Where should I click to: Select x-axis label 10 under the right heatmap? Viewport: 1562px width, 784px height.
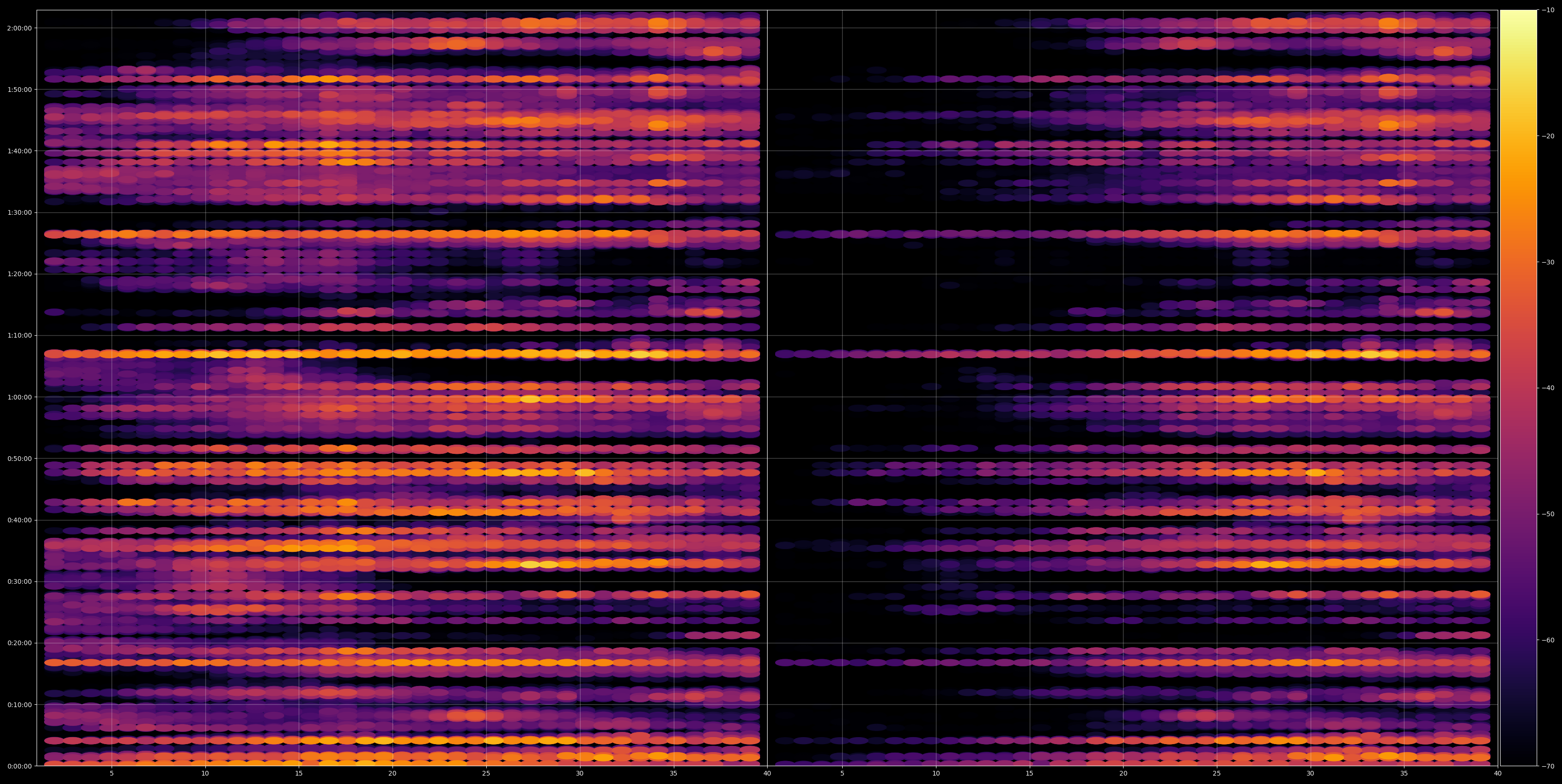(x=936, y=774)
